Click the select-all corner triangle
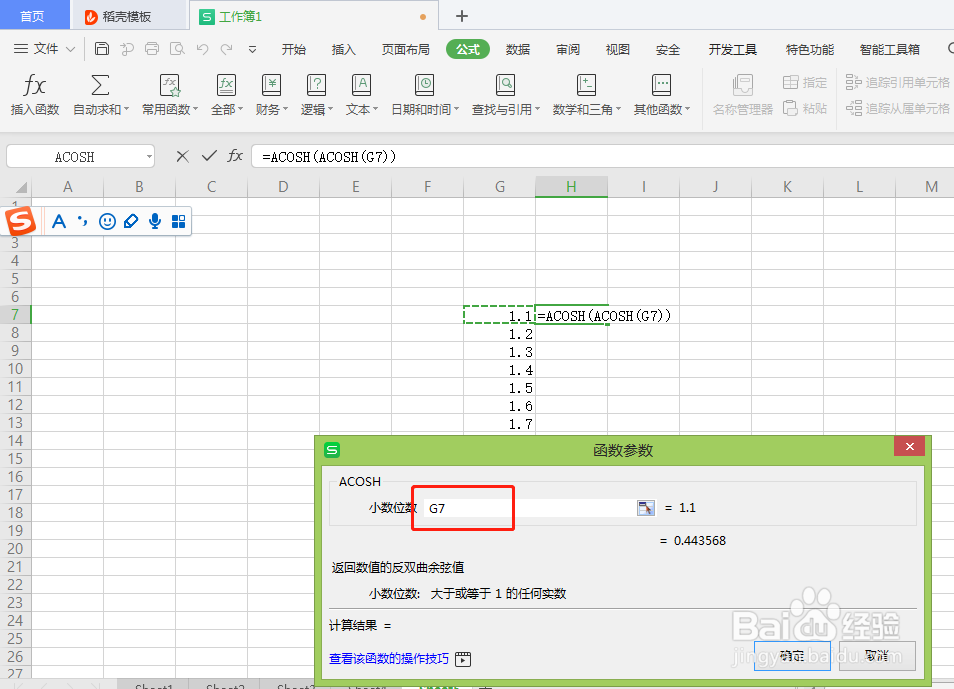 [21, 187]
